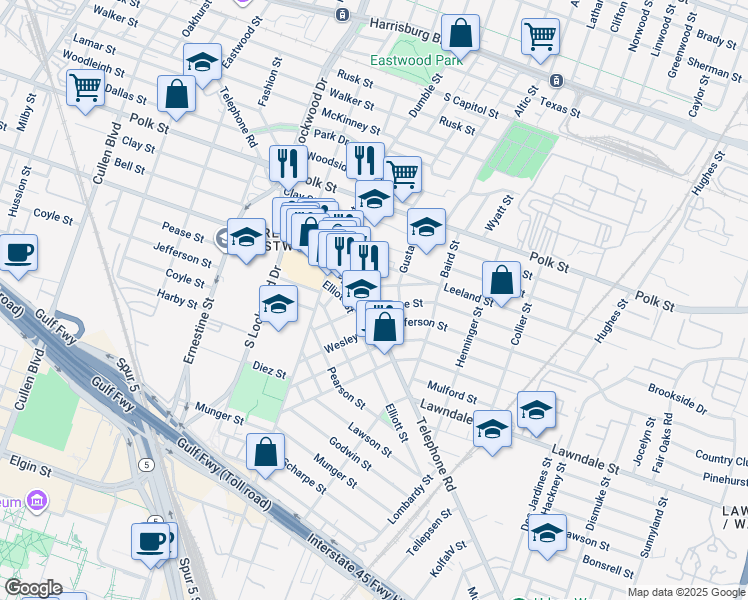
Task: Open the shopping bag marker in the central cluster
Action: click(310, 232)
